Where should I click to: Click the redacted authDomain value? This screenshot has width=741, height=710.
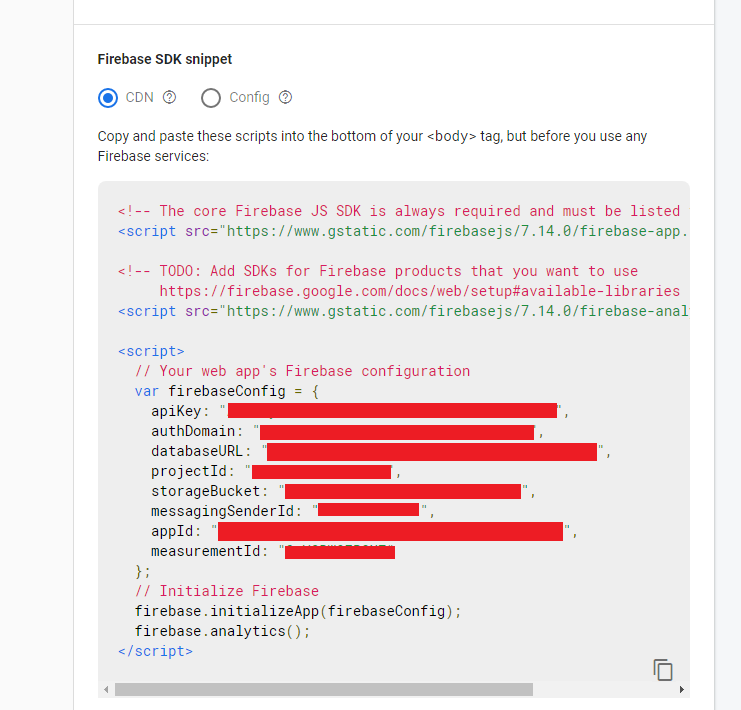[396, 431]
